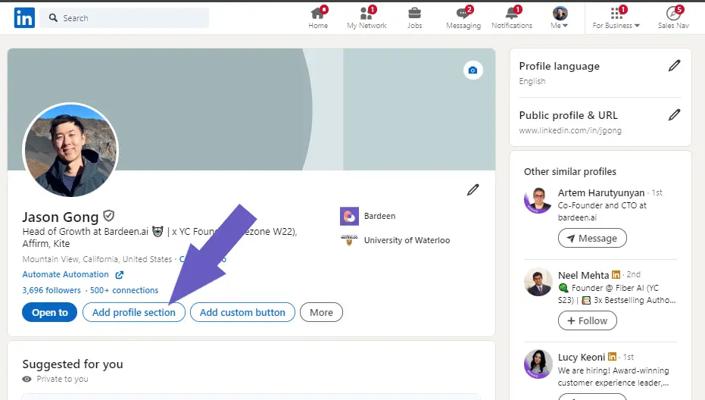View 3,696 followers
Image resolution: width=705 pixels, height=400 pixels.
[x=51, y=290]
